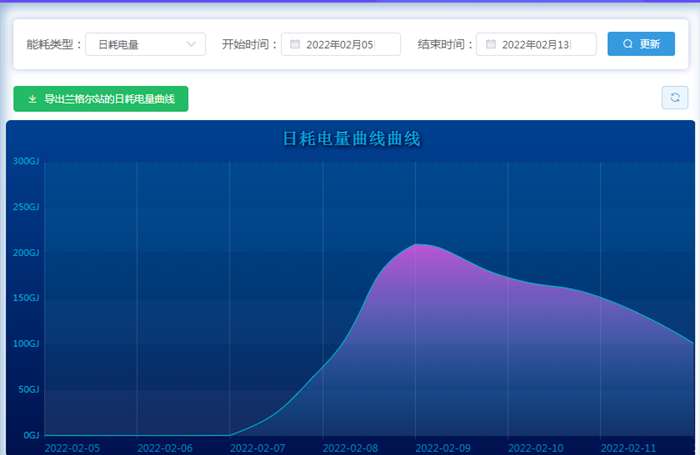
Task: Click download icon on green export button
Action: click(x=32, y=99)
